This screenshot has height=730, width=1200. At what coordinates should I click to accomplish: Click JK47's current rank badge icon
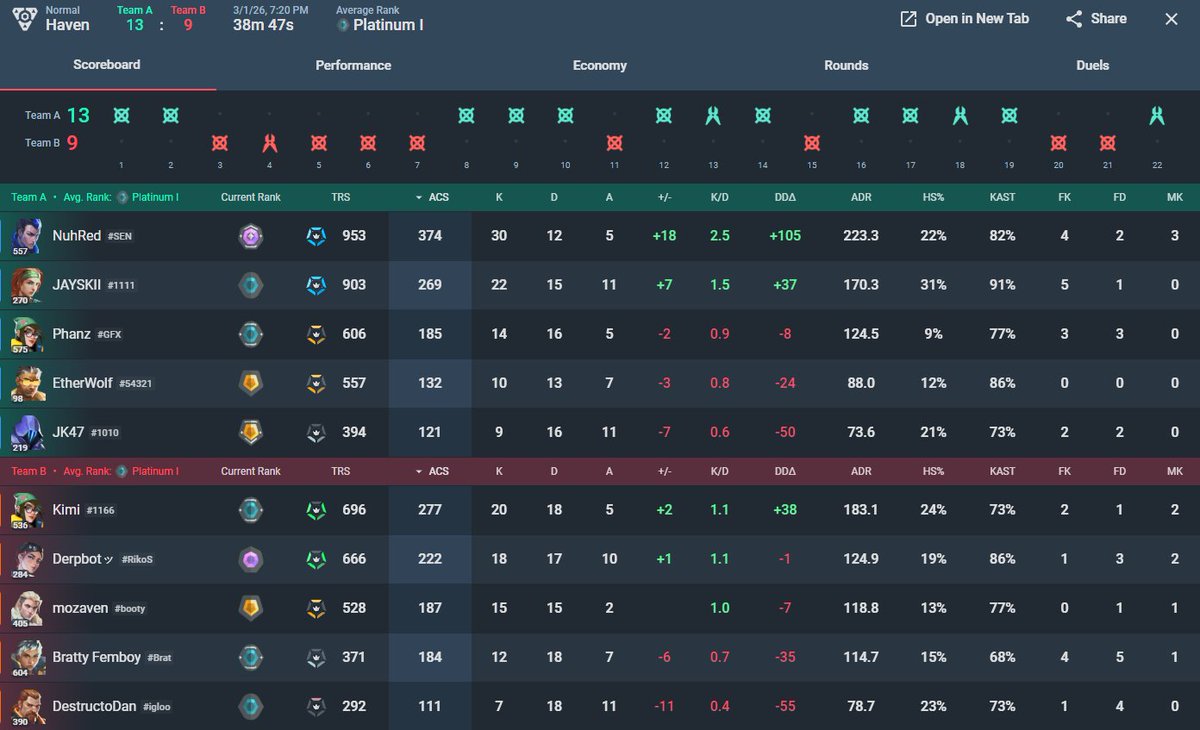(x=250, y=432)
